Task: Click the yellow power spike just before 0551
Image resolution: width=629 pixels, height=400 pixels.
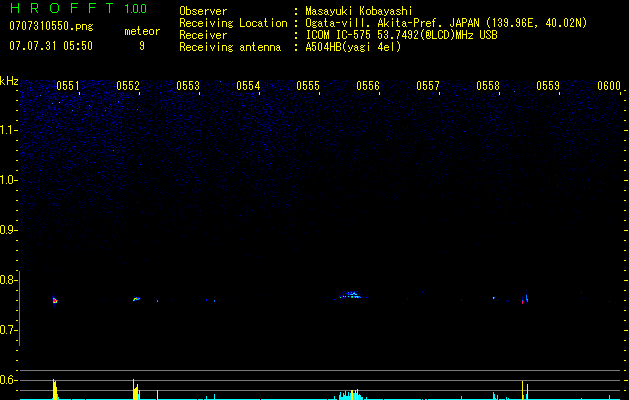Action: pos(55,389)
